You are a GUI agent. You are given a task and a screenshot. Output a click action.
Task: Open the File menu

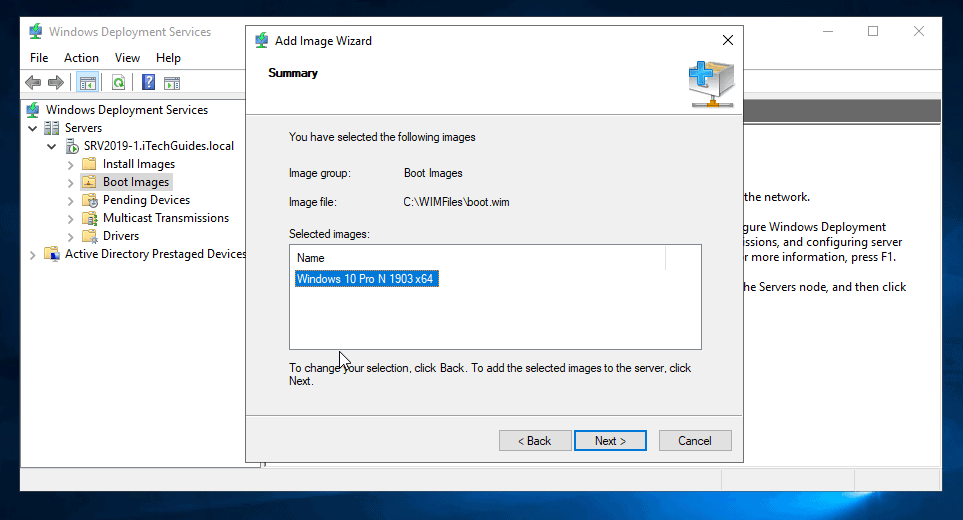point(39,58)
